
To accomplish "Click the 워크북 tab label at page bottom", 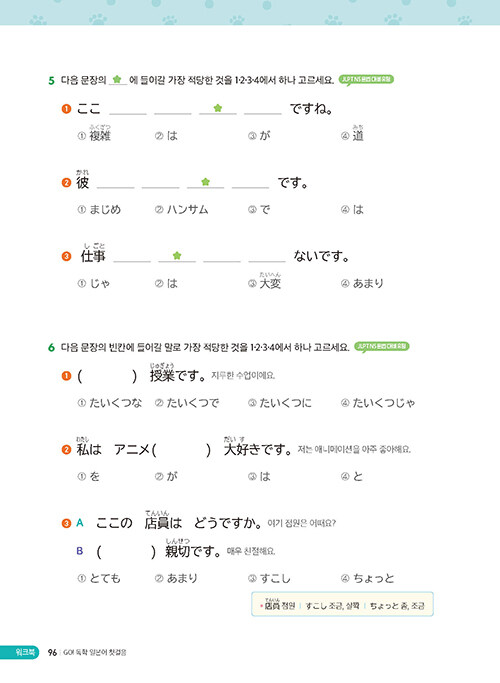I will coord(19,652).
